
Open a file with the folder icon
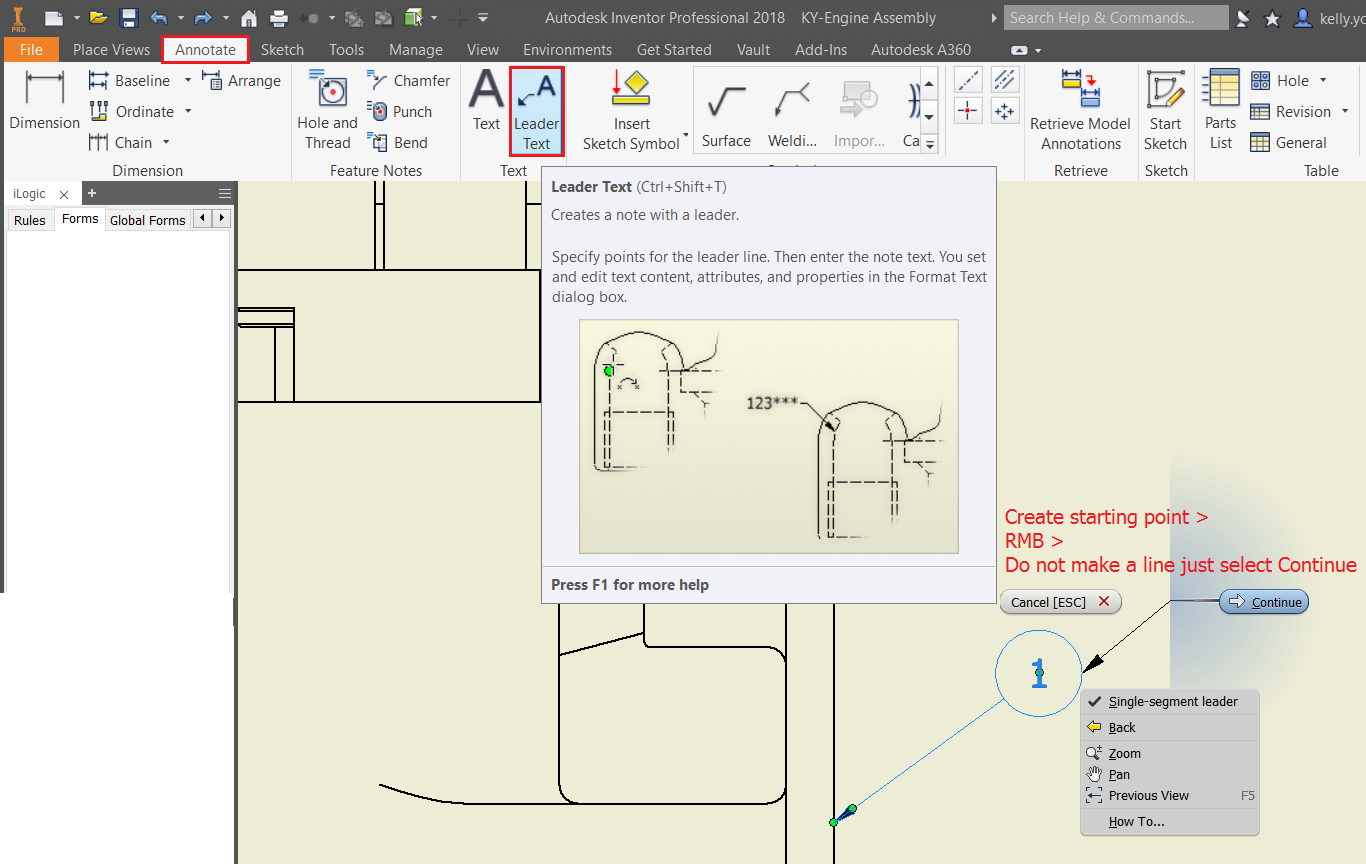click(x=98, y=18)
